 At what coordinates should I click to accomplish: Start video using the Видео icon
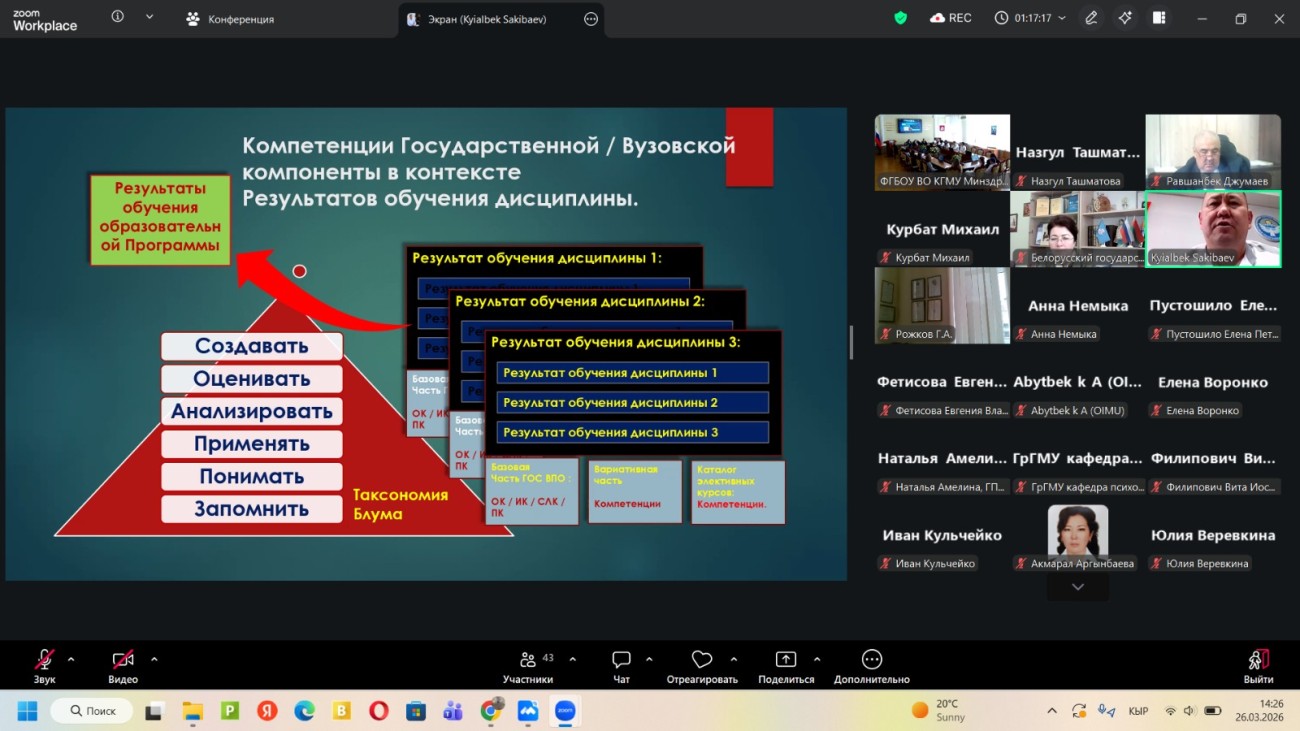[120, 660]
